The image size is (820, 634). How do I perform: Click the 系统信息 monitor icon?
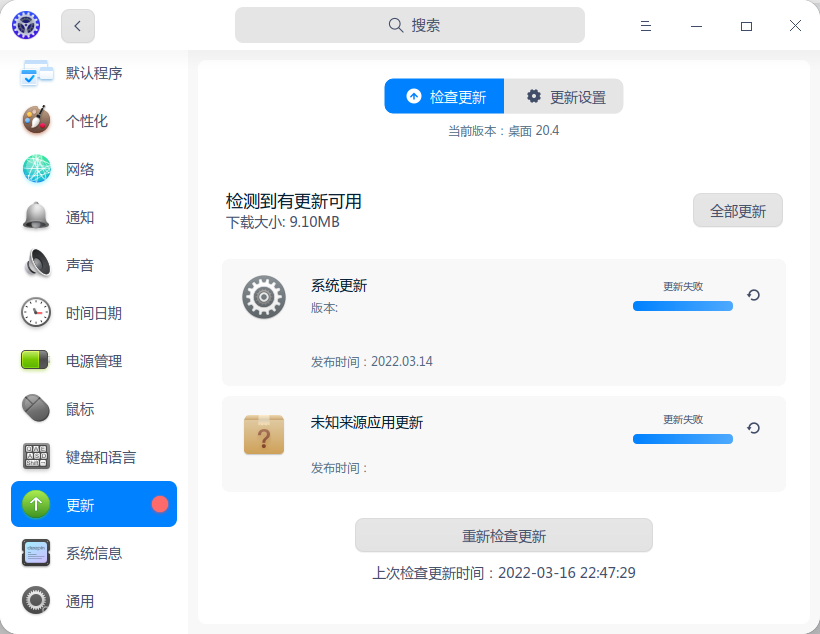coord(36,552)
